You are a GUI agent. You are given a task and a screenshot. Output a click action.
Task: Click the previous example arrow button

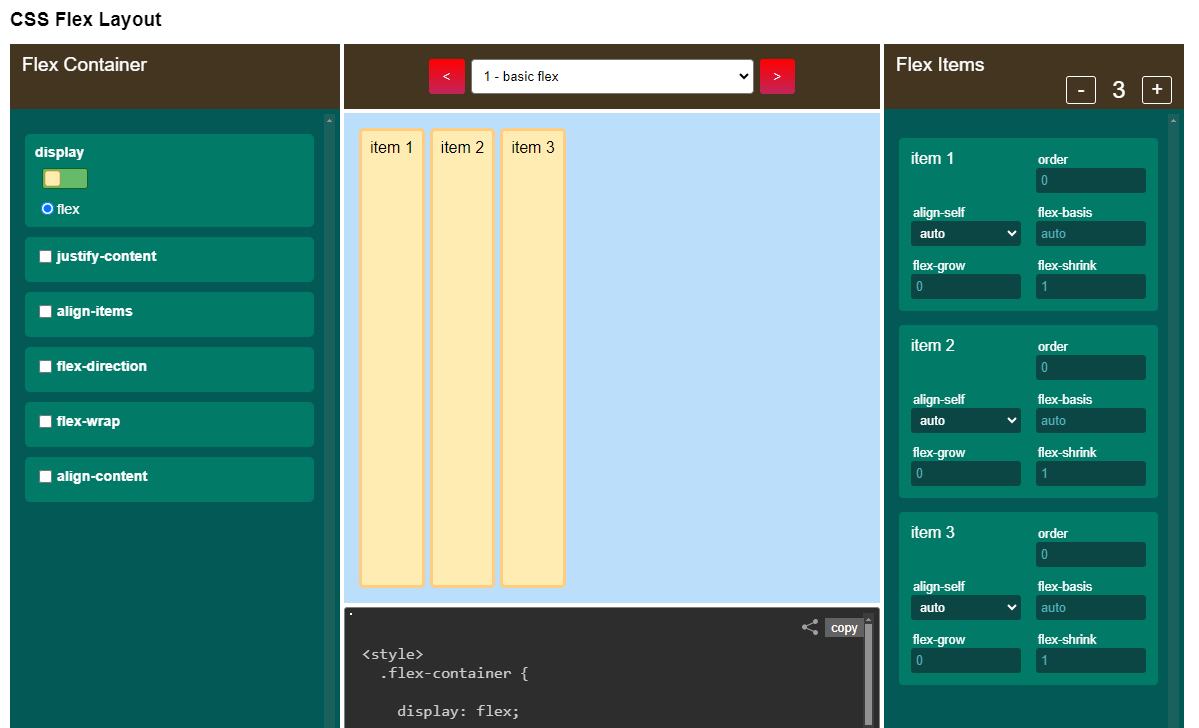point(447,77)
